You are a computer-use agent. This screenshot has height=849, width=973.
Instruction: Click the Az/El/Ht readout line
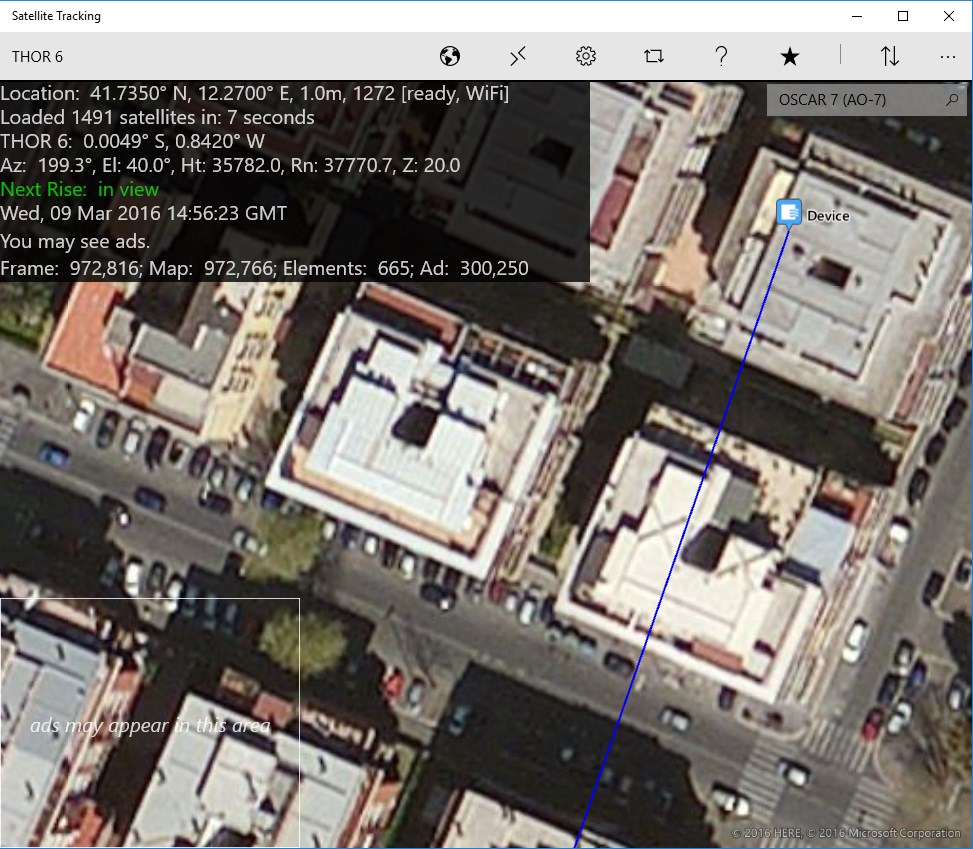tap(230, 166)
